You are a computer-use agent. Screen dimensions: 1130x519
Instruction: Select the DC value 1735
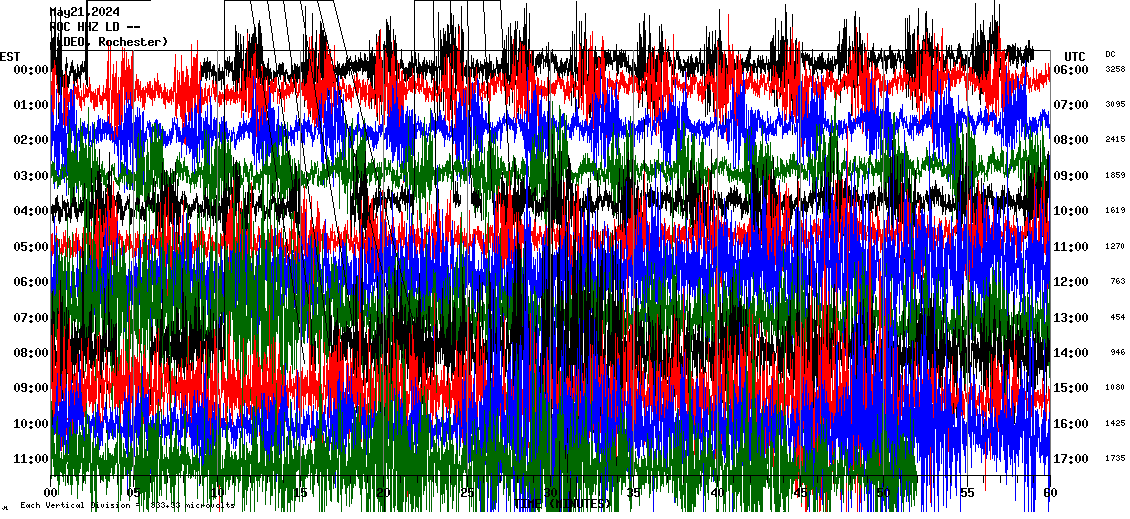pos(1115,459)
